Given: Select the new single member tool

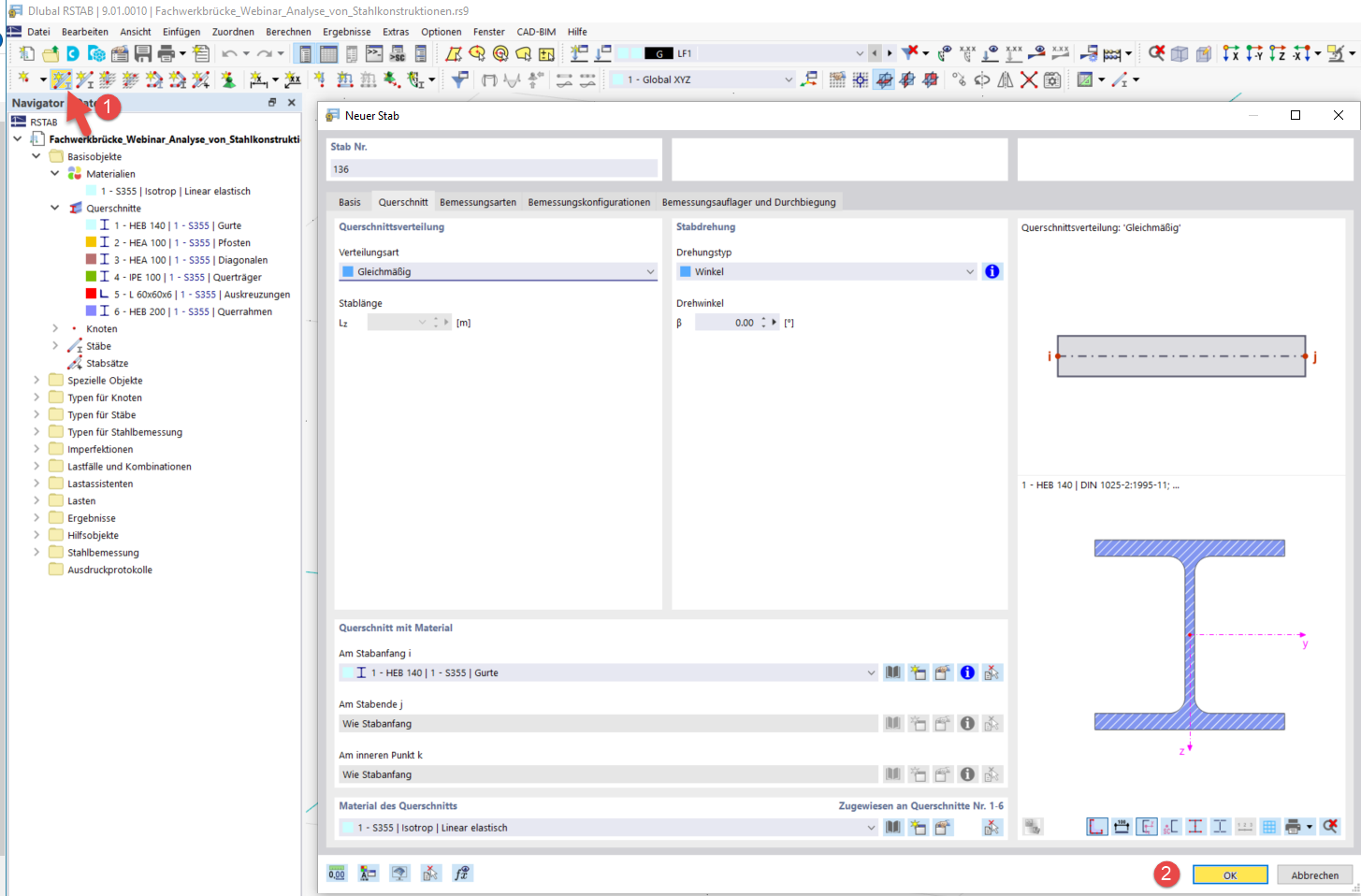Looking at the screenshot, I should click(x=61, y=79).
